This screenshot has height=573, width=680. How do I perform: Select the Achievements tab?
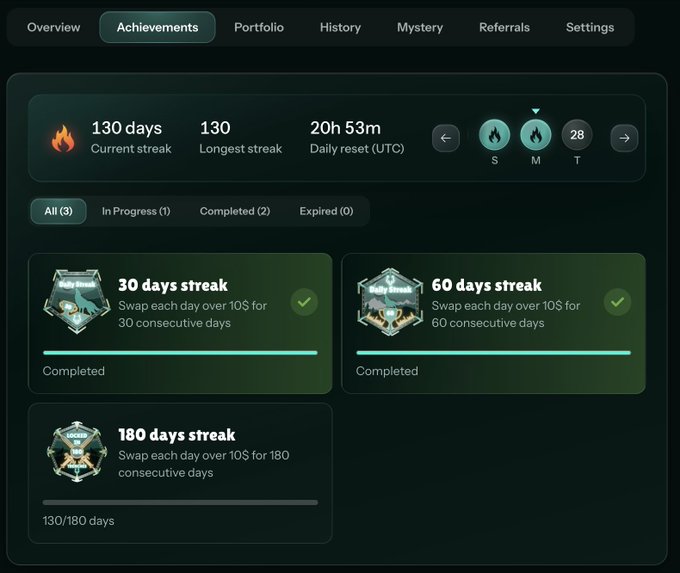click(157, 27)
